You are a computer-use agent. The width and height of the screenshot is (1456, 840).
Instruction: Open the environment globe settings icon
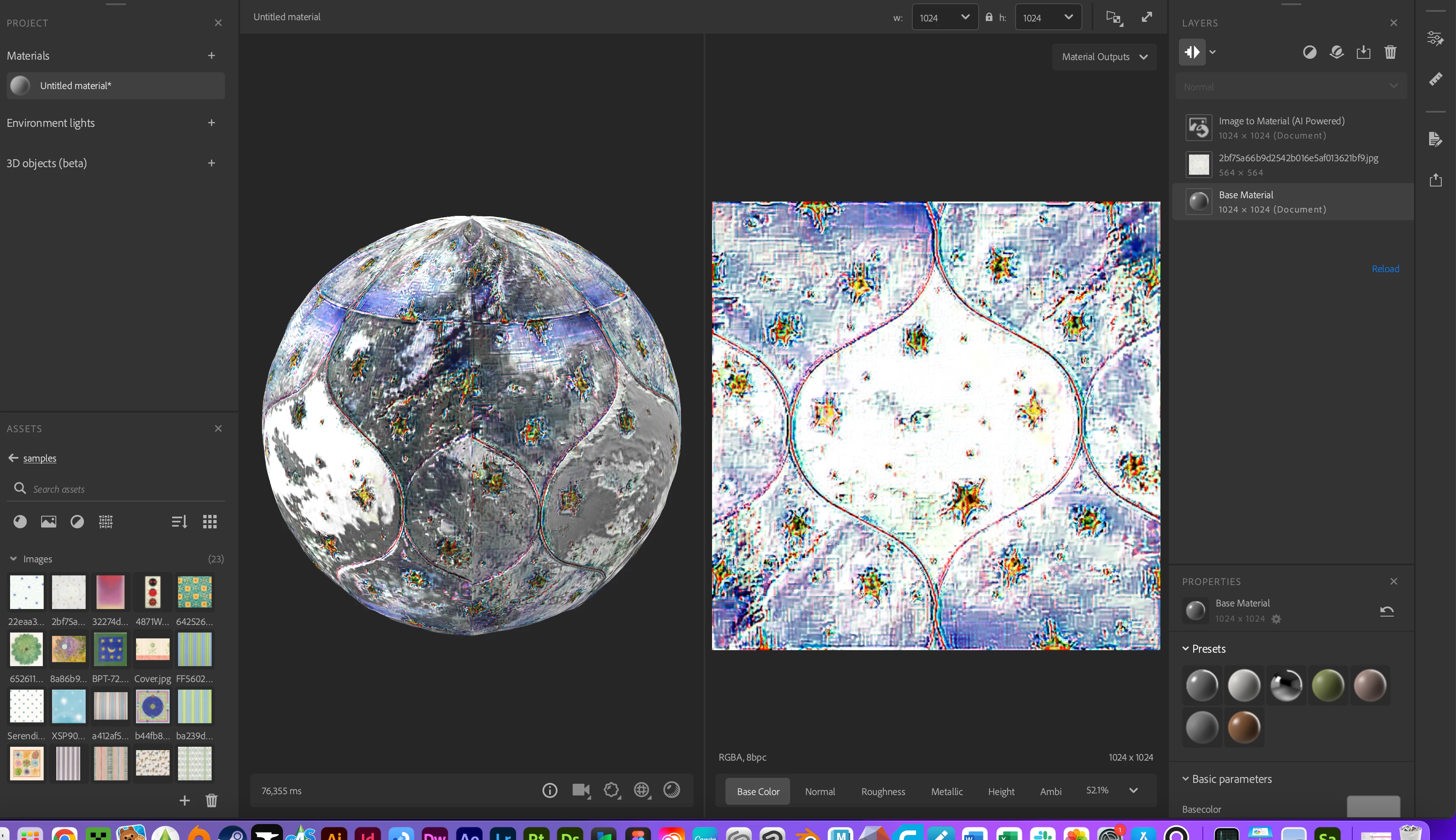tap(642, 790)
